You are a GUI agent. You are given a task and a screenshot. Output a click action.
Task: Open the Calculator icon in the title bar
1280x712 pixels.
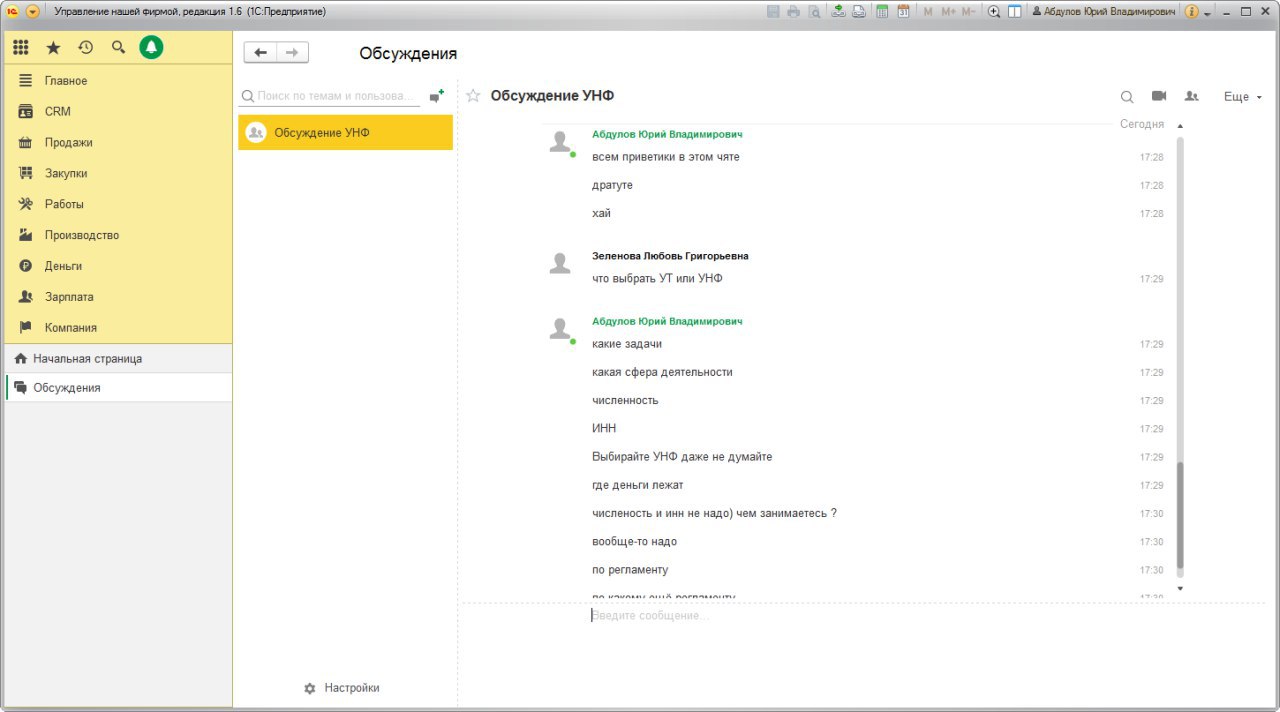(x=882, y=12)
